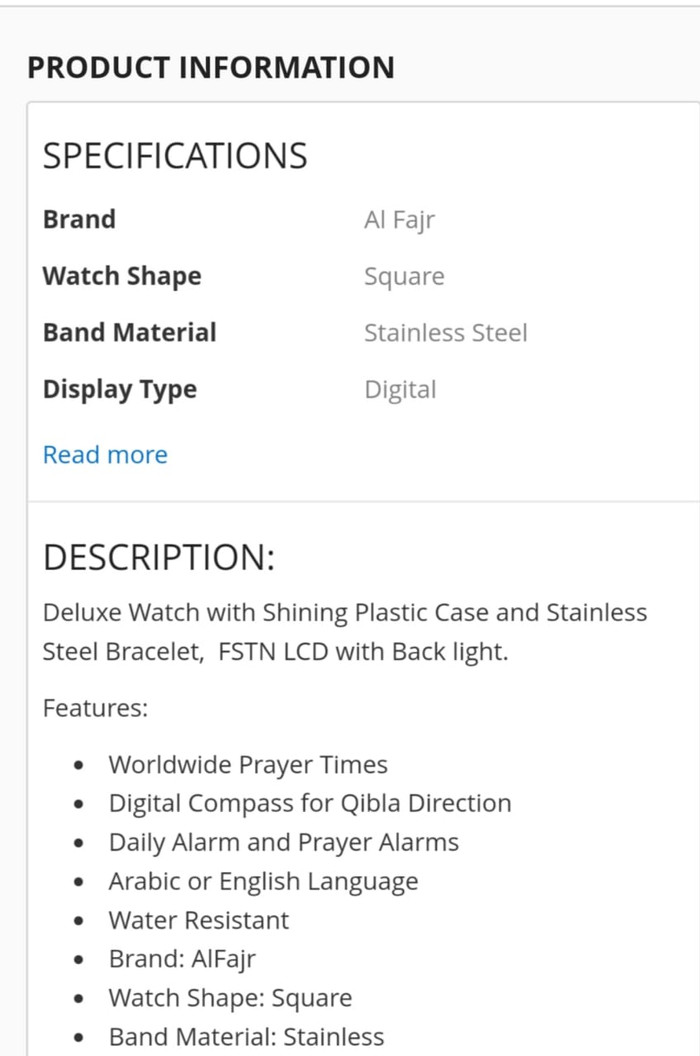
Task: Click the PRODUCT INFORMATION heading
Action: (211, 67)
